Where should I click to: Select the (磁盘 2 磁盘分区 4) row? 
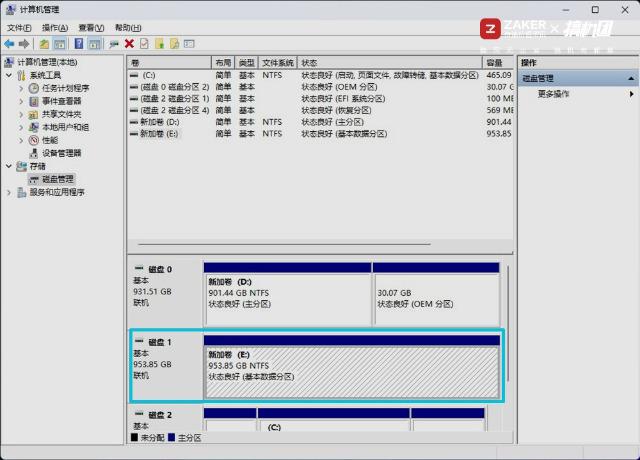click(x=320, y=110)
